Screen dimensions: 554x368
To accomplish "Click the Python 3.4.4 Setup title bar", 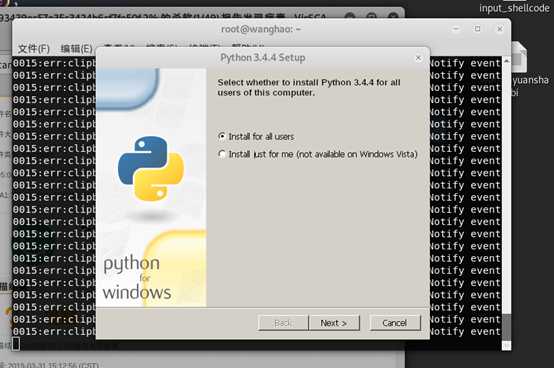I will pos(263,58).
